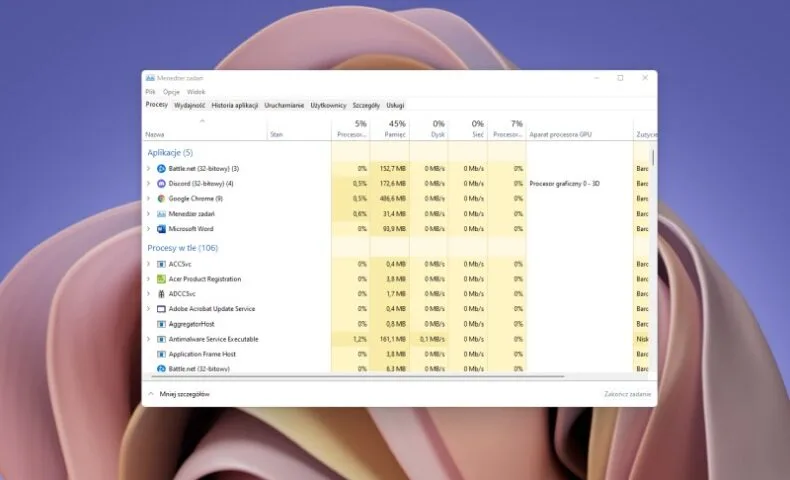
Task: Collapse view with Mniej szczegółów
Action: coord(179,394)
